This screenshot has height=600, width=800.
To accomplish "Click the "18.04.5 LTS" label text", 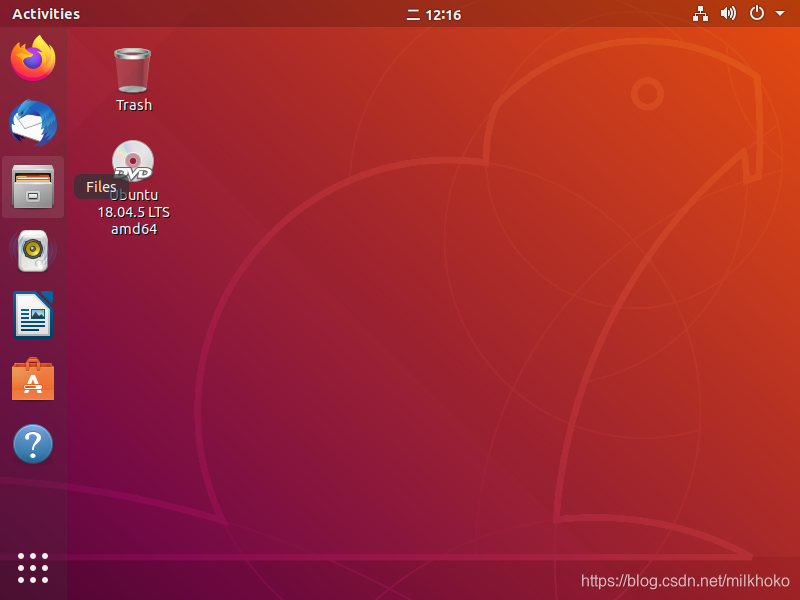I will pyautogui.click(x=134, y=212).
